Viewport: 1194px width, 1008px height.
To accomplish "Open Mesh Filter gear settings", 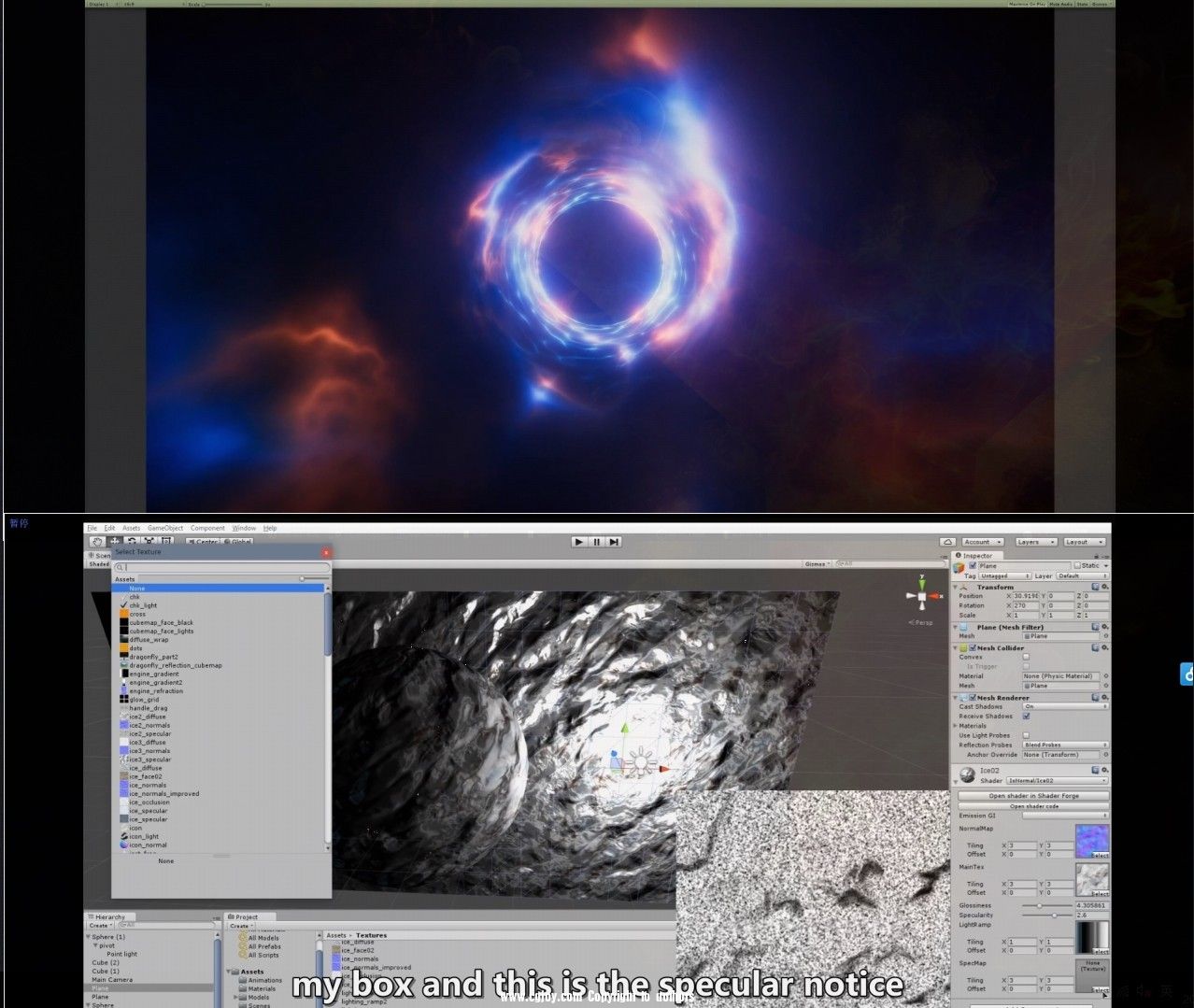I will [1105, 627].
